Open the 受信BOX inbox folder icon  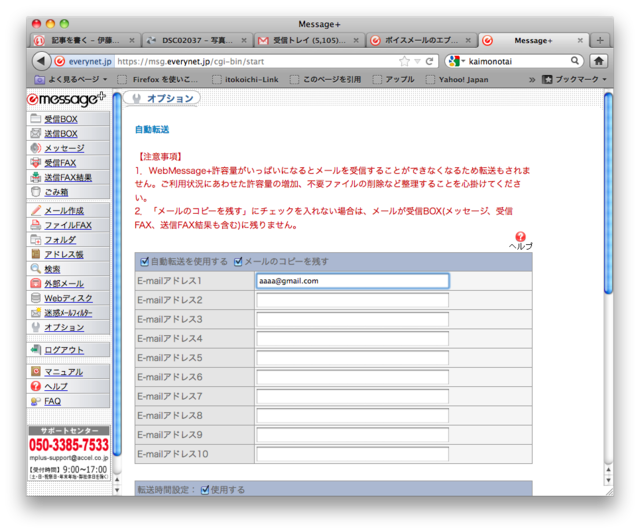[x=36, y=119]
